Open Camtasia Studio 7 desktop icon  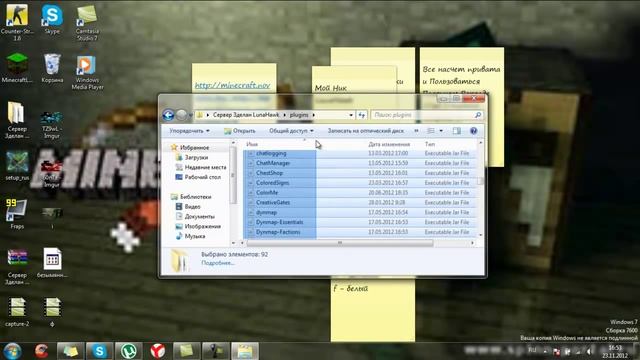coord(87,22)
